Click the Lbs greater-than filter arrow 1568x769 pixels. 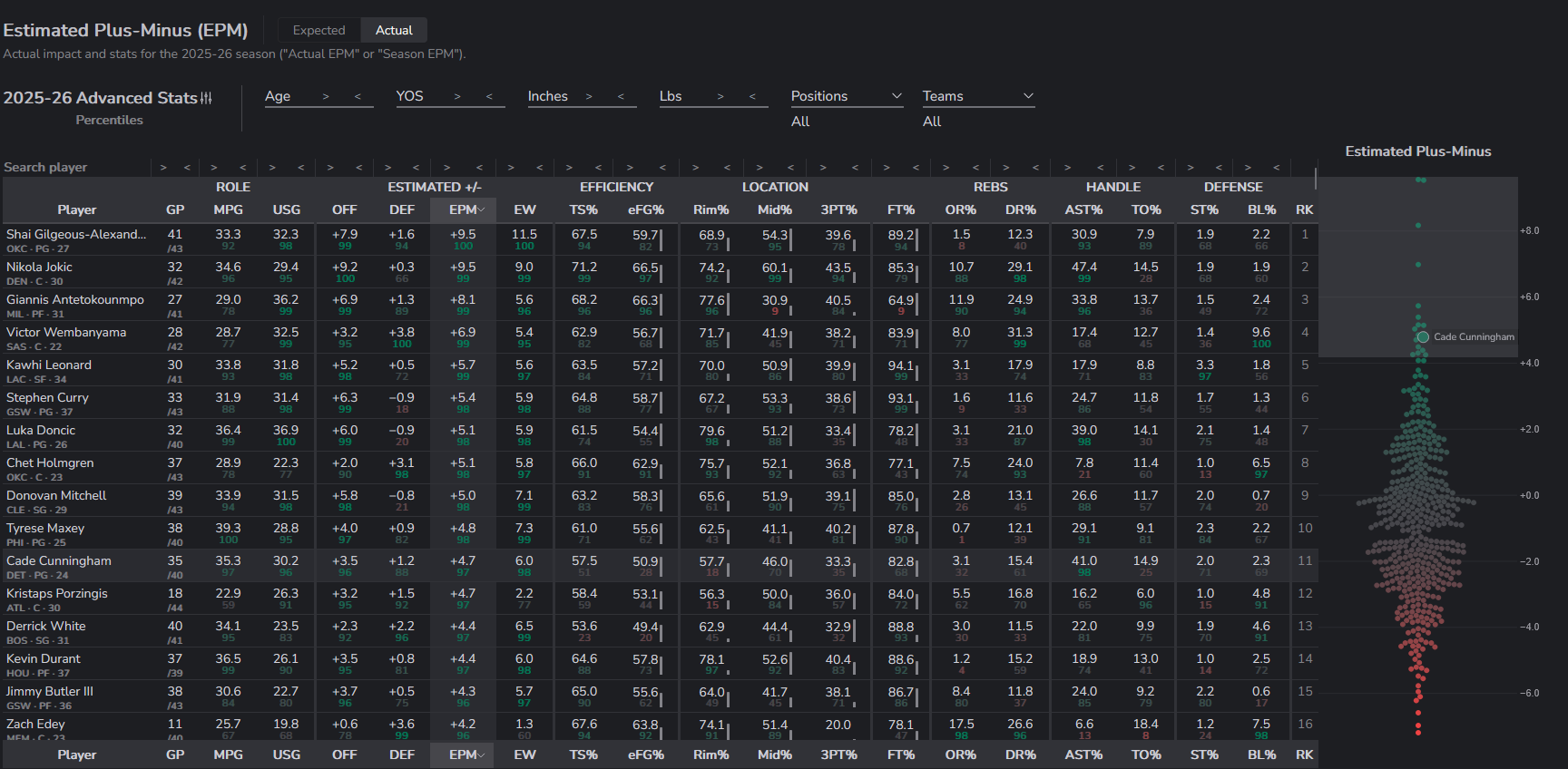720,96
